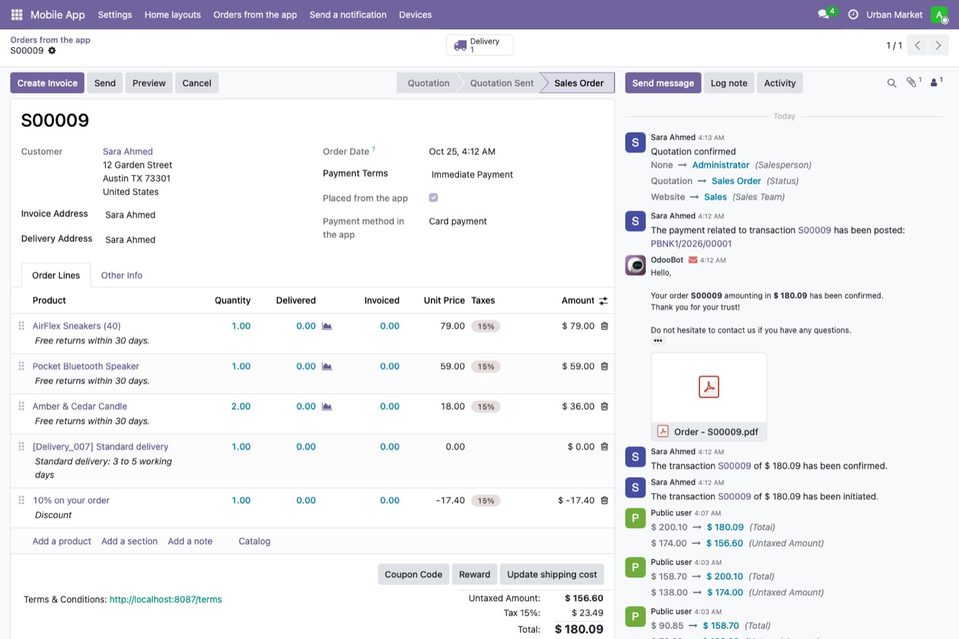Go to previous record arrow

coord(917,45)
